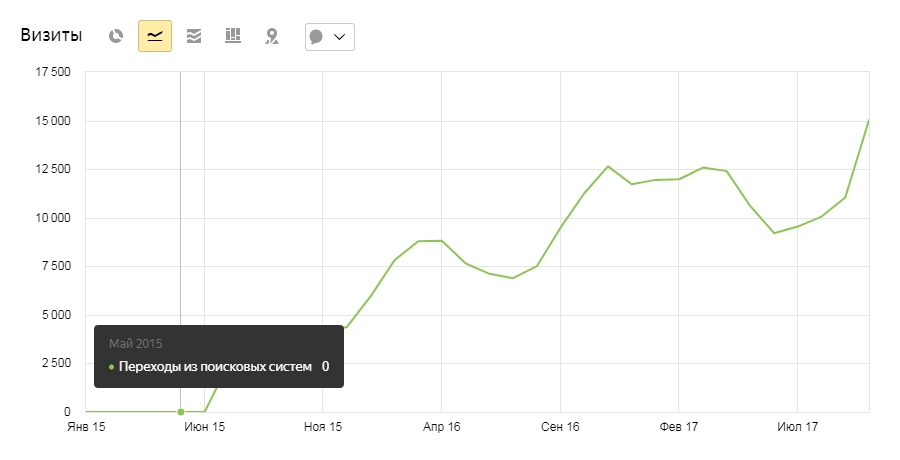Viewport: 900px width, 460px height.
Task: Click the 10 000 y-axis value
Action: pos(53,218)
